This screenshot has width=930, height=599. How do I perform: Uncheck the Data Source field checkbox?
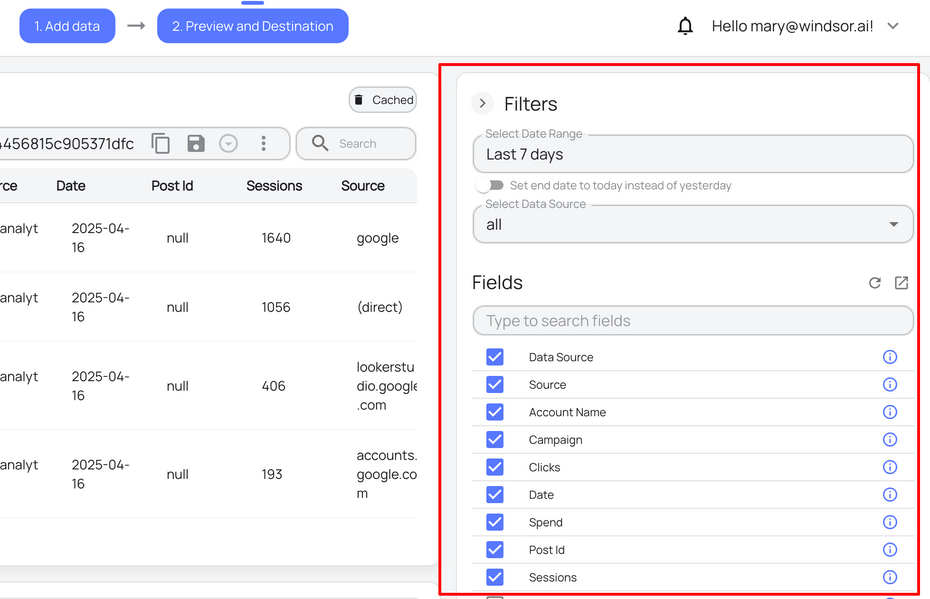495,357
